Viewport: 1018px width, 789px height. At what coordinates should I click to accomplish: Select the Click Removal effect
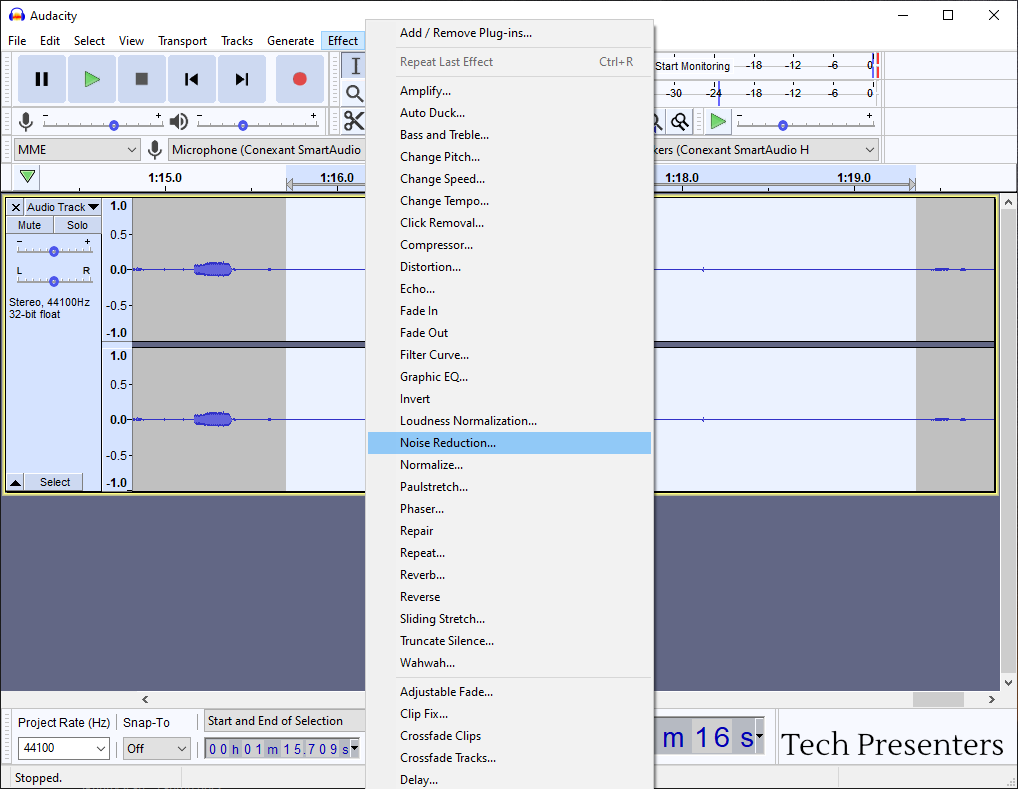[x=510, y=223]
